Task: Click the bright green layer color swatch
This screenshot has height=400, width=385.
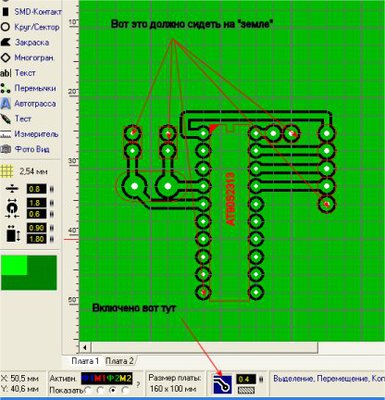Action: pos(14,265)
